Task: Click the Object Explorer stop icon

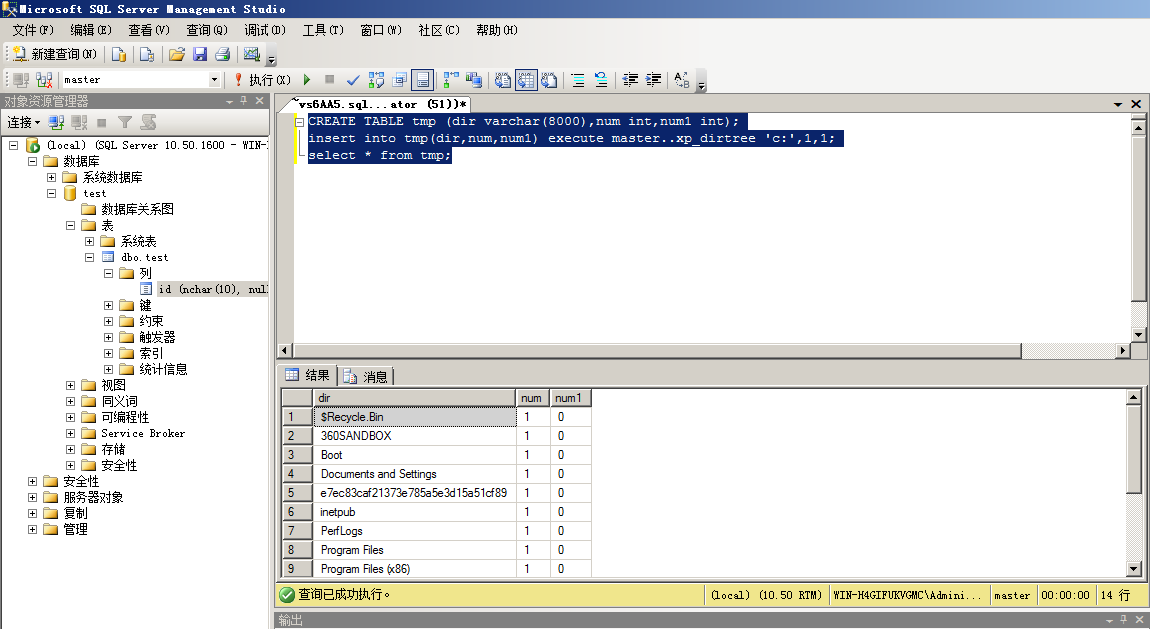Action: click(102, 122)
